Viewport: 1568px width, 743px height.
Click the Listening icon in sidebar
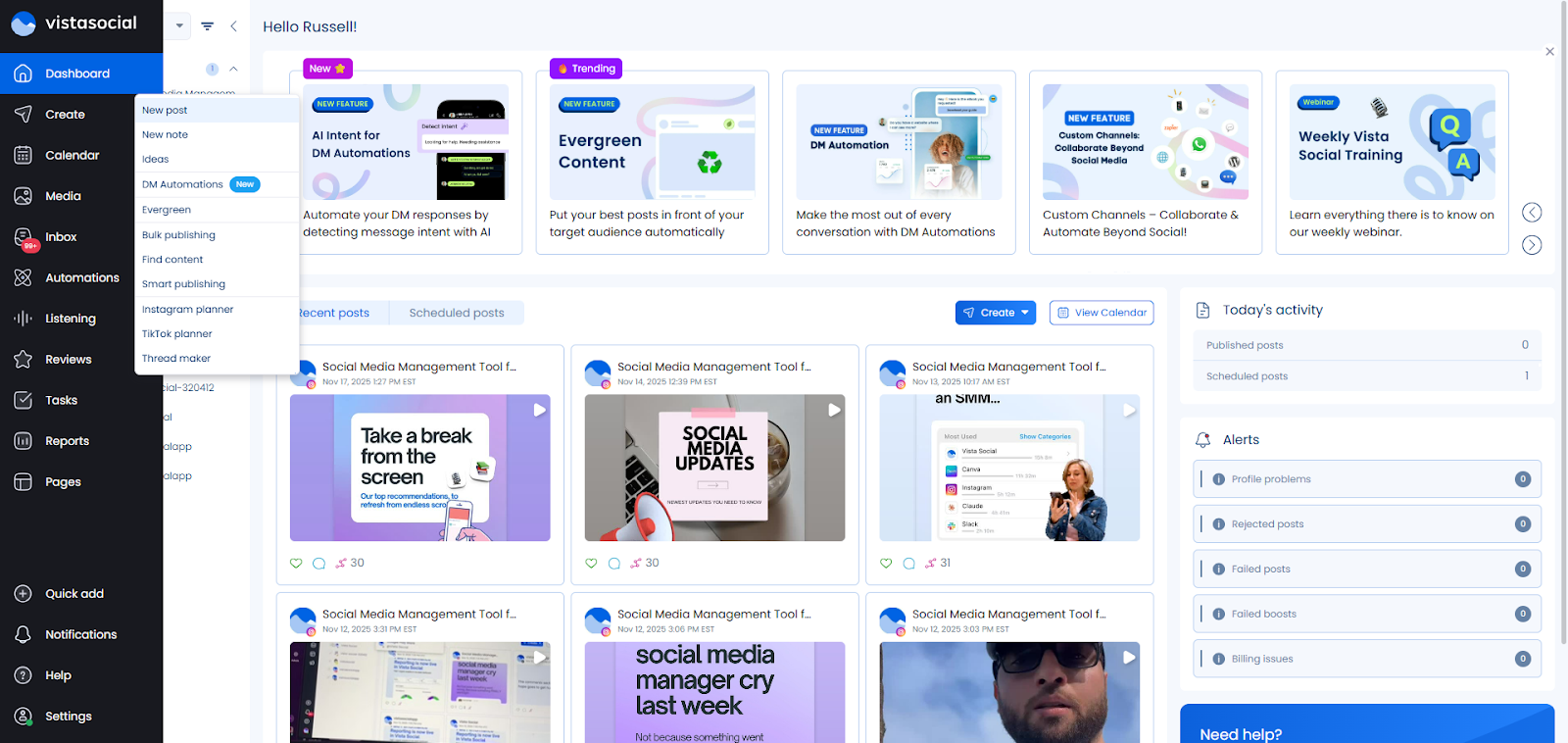point(24,319)
